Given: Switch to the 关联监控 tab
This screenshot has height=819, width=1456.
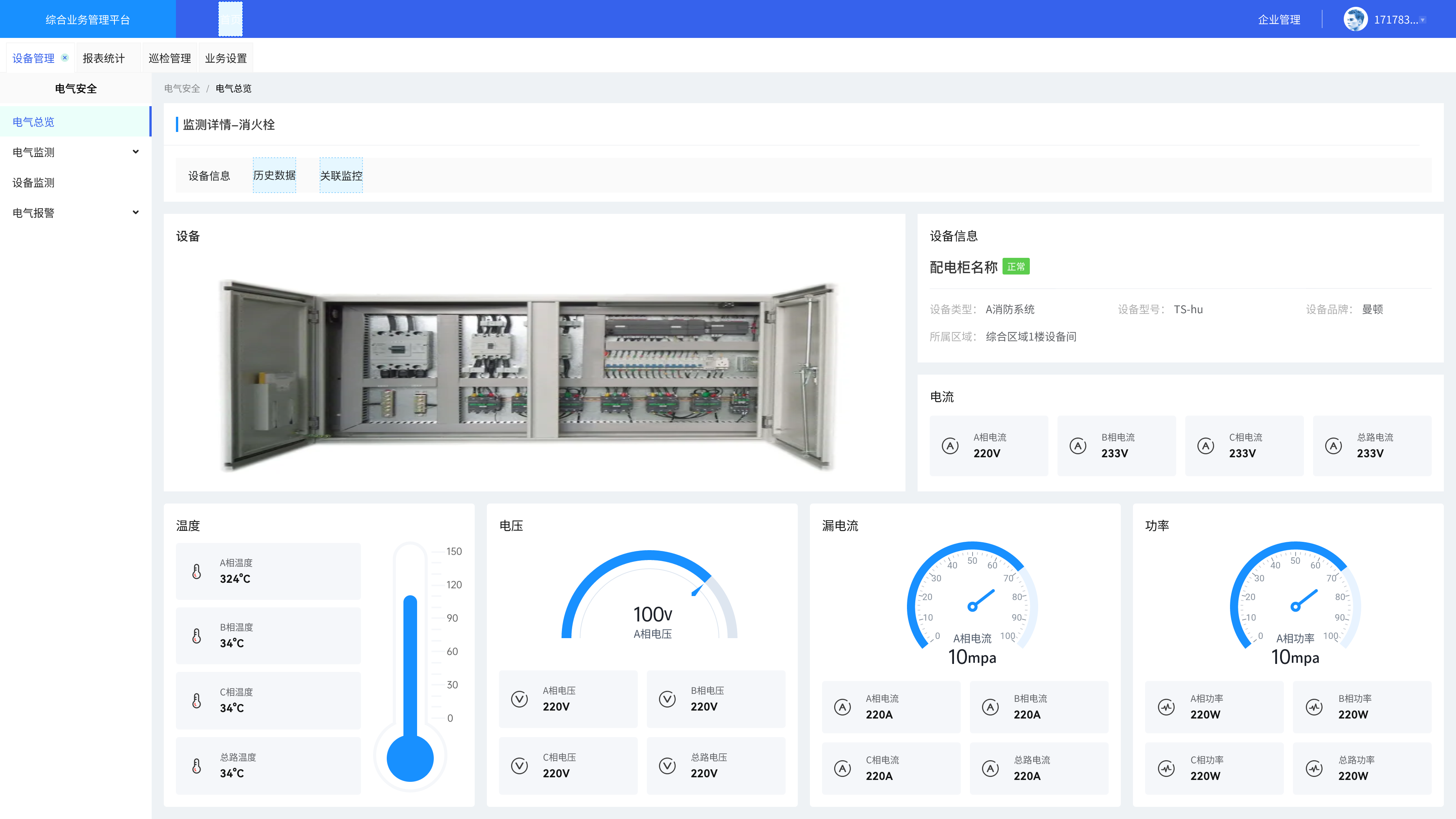Looking at the screenshot, I should click(x=341, y=176).
